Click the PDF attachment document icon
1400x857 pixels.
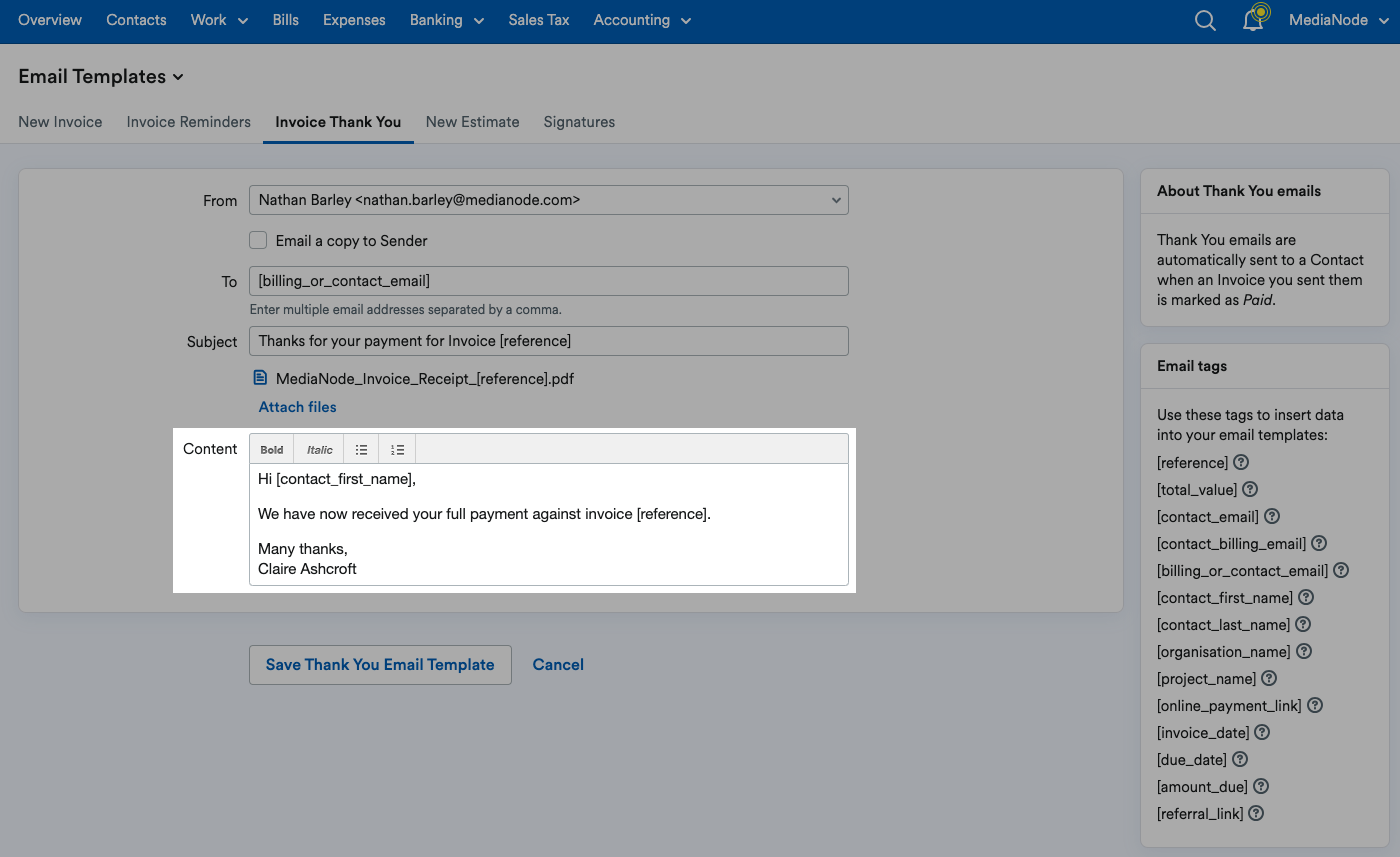260,378
